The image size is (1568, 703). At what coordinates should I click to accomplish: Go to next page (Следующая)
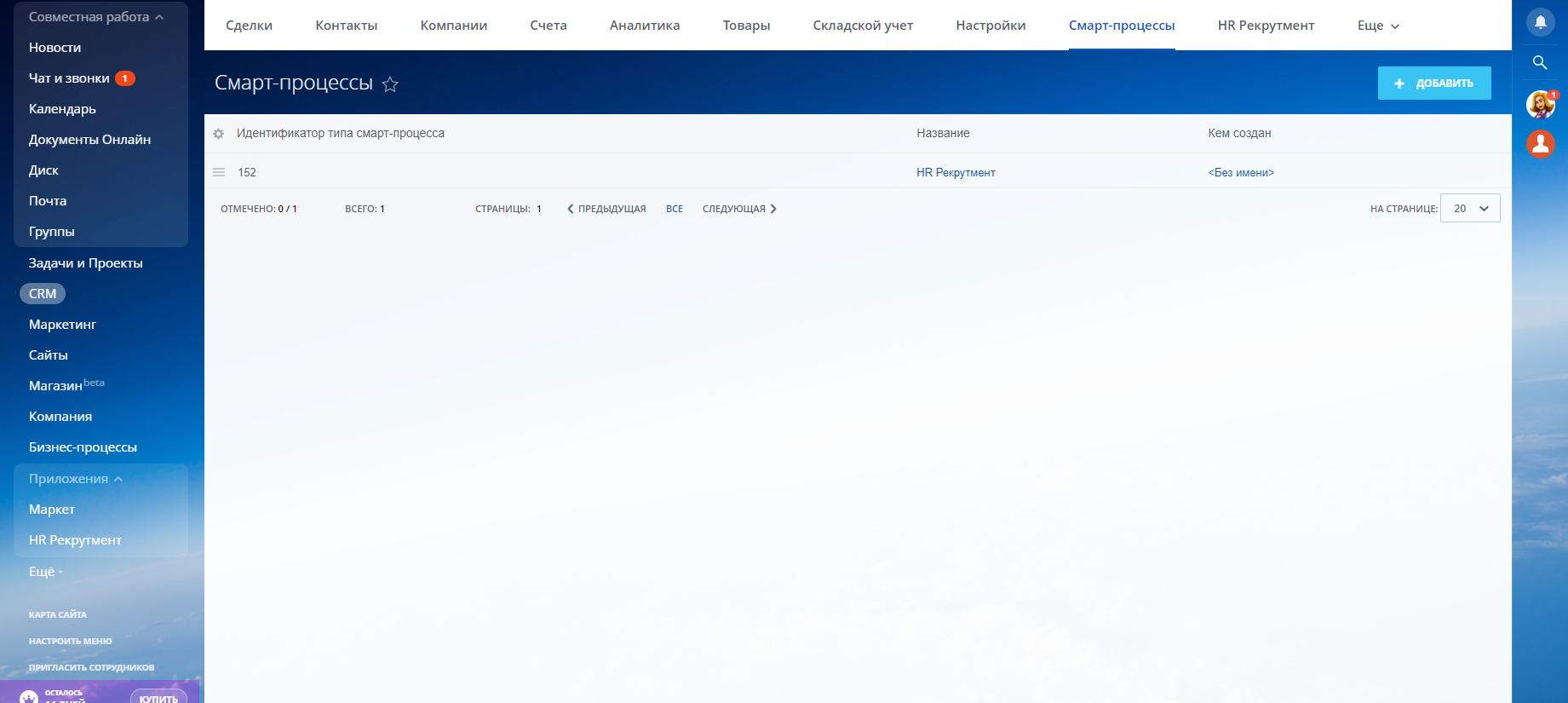739,209
